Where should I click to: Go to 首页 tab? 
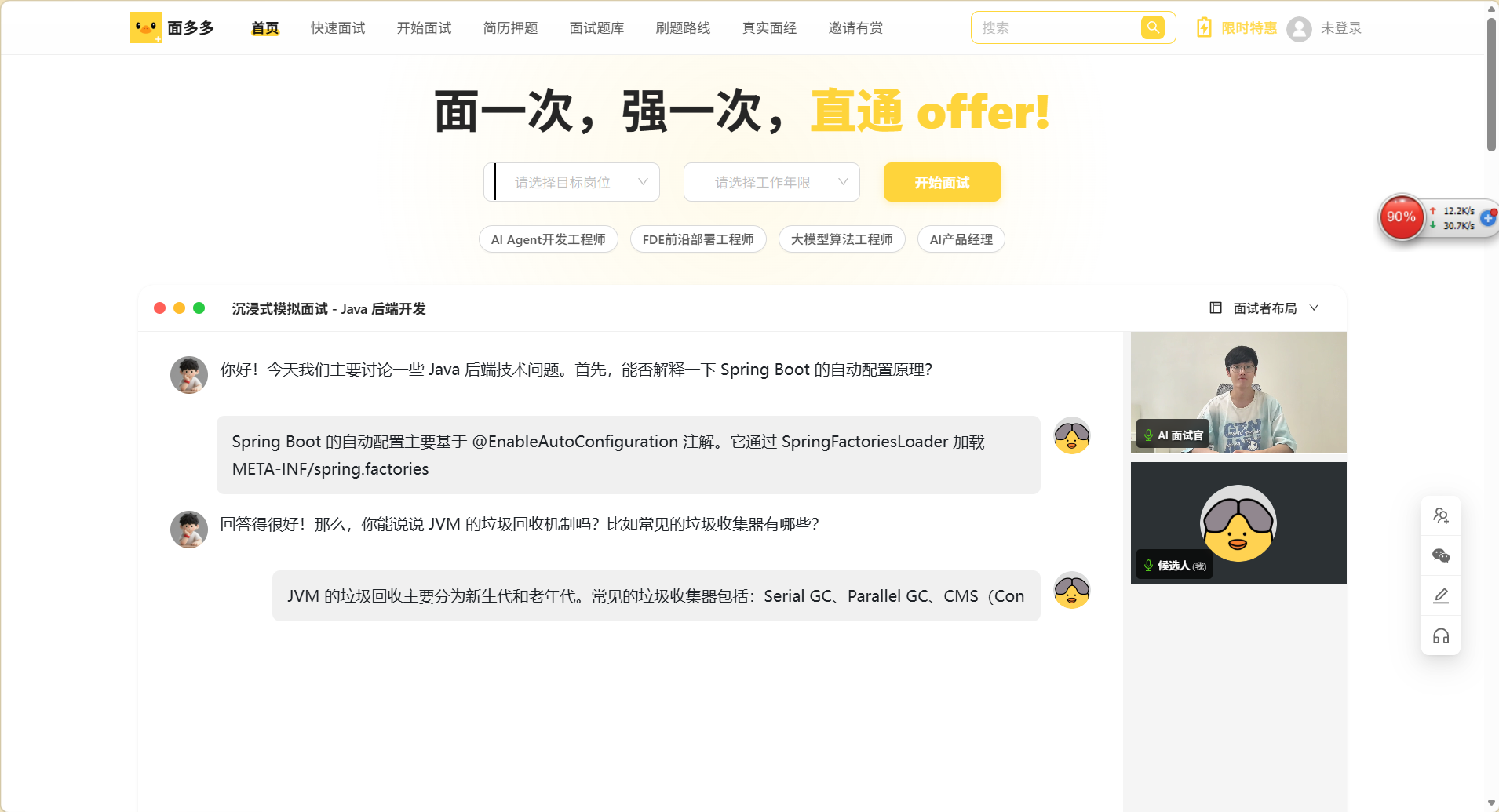point(265,28)
